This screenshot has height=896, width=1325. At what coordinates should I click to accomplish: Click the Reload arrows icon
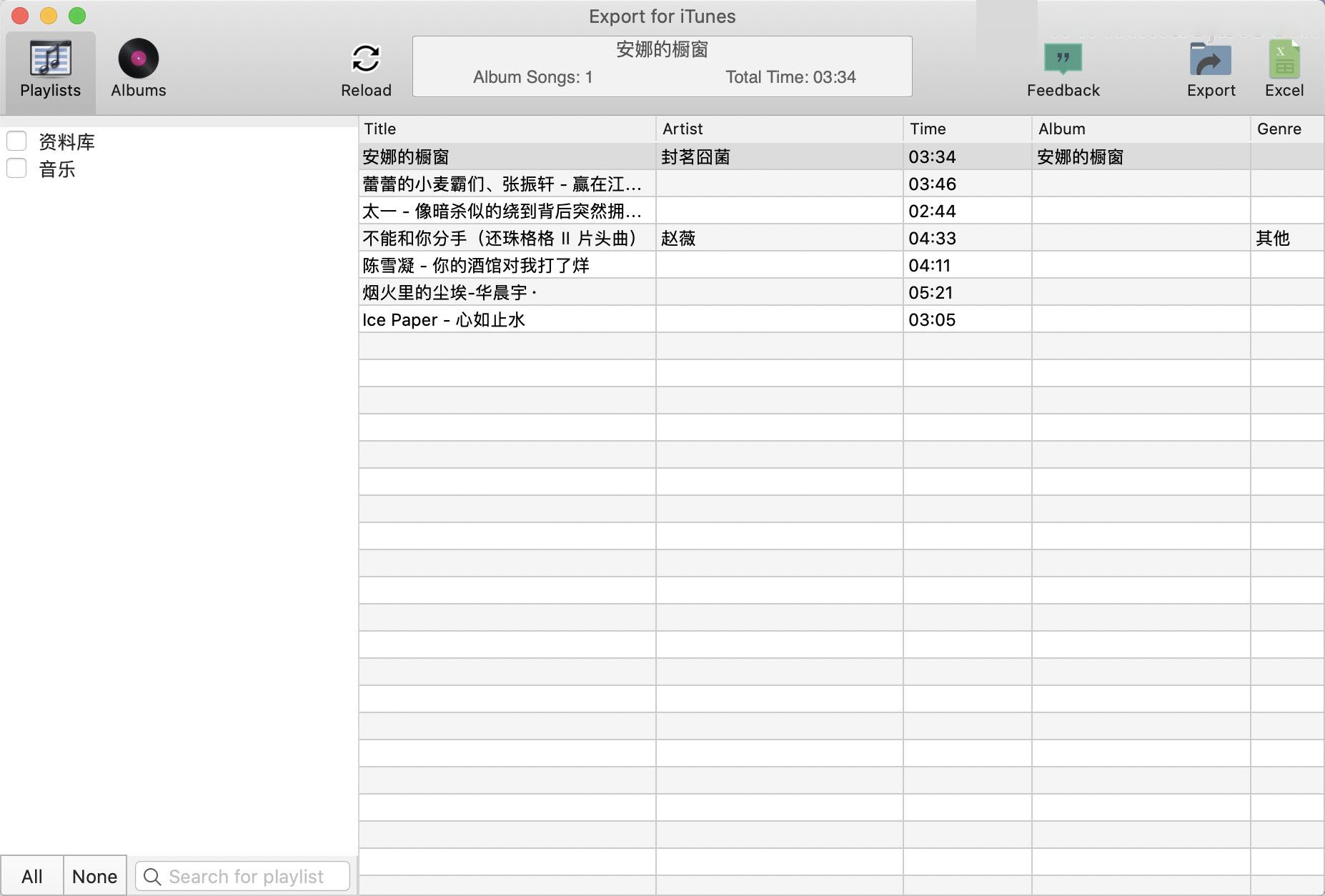click(366, 59)
